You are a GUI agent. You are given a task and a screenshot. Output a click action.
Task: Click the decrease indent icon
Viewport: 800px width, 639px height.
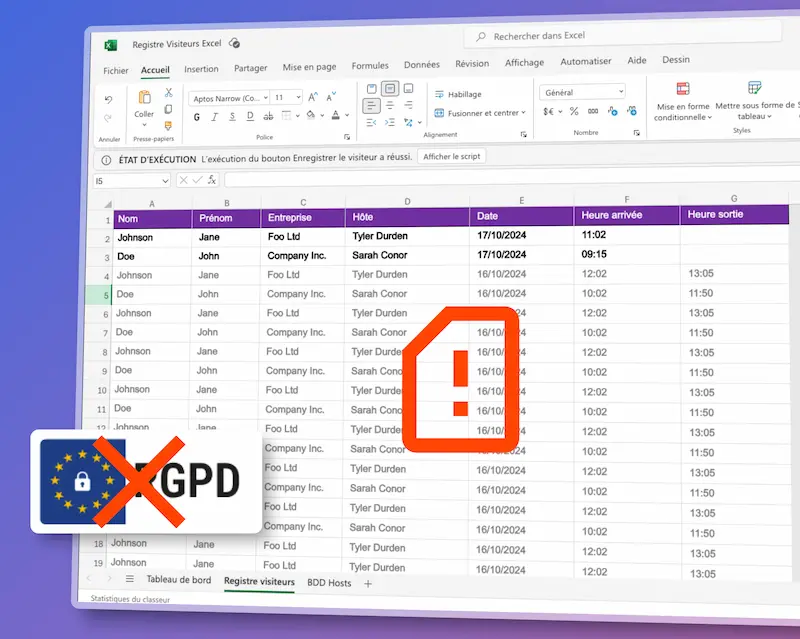tap(371, 123)
